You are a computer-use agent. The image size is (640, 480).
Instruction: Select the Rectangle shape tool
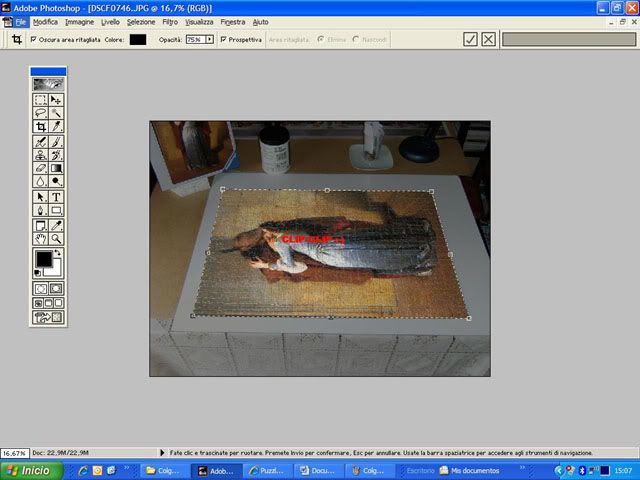coord(56,210)
